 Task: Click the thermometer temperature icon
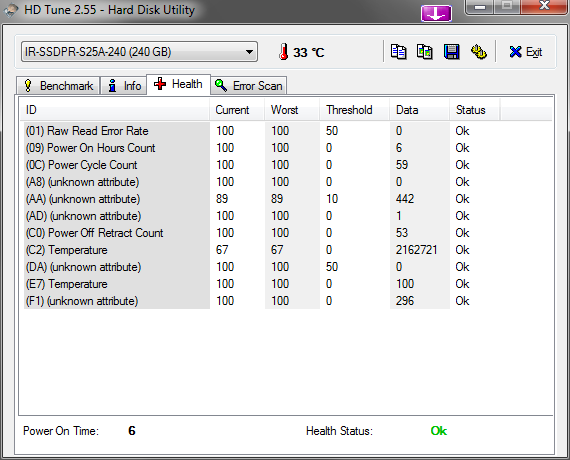[284, 52]
